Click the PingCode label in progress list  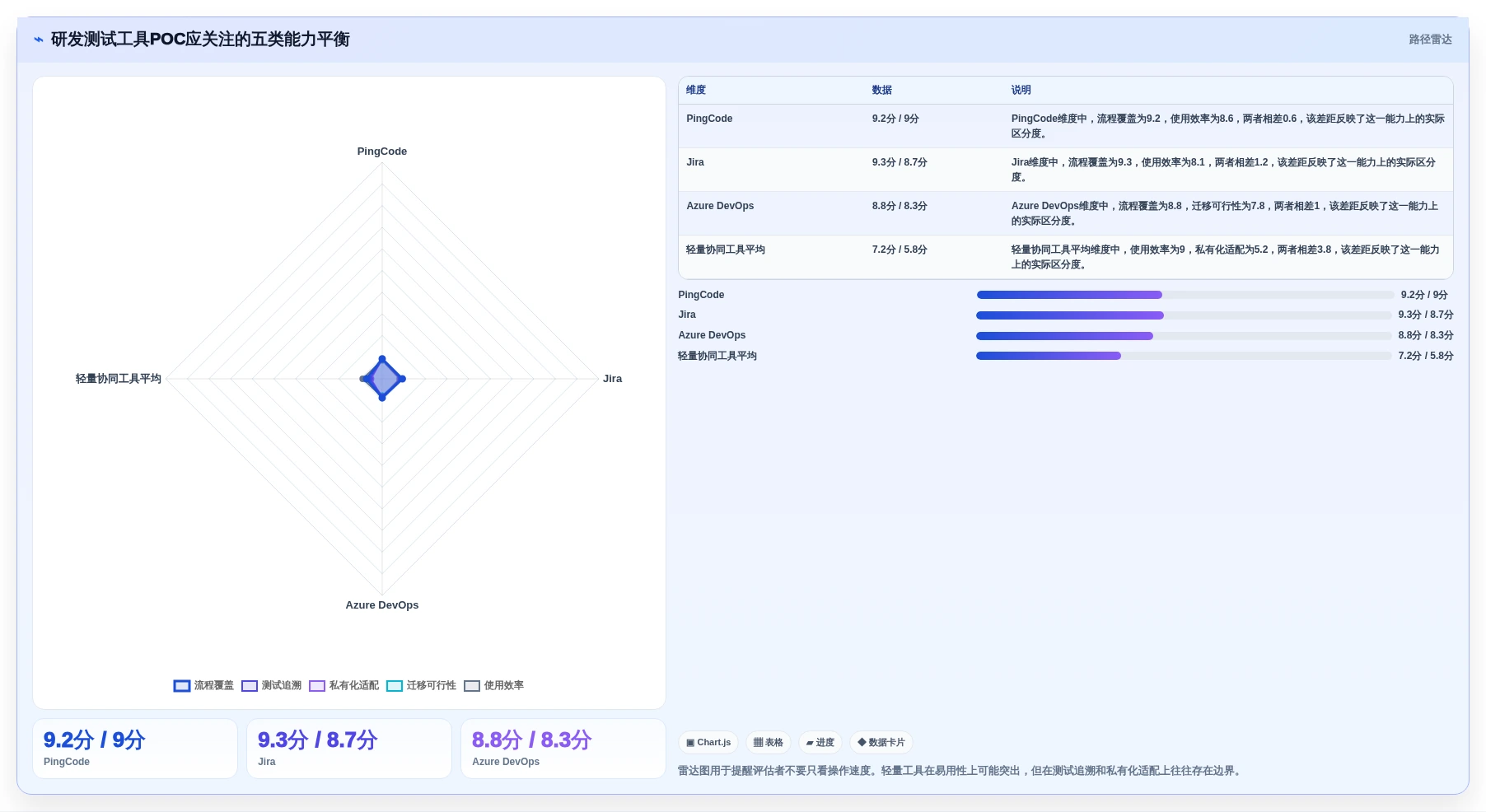pyautogui.click(x=701, y=295)
